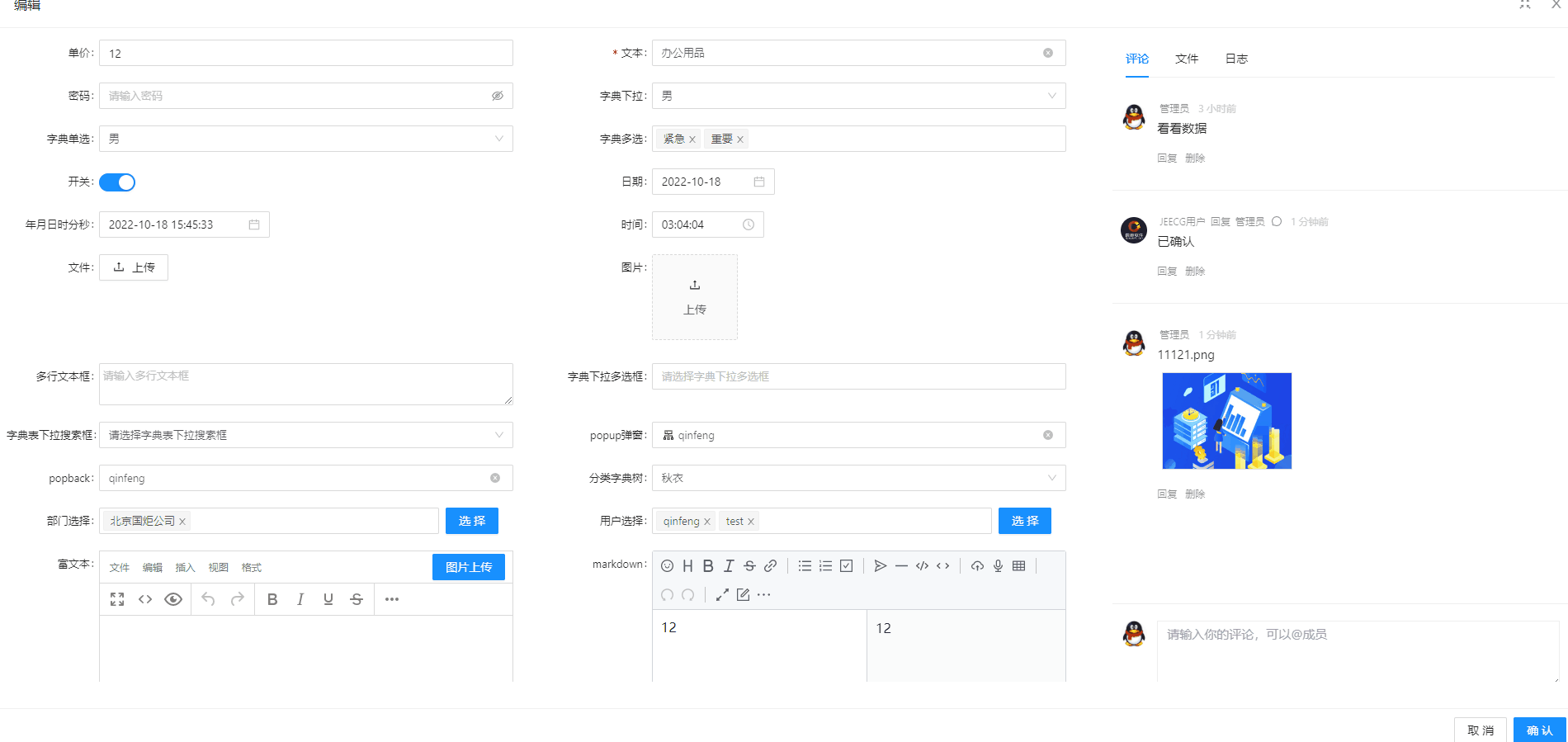Expand the 字典表下拉搜索框 dropdown

306,435
